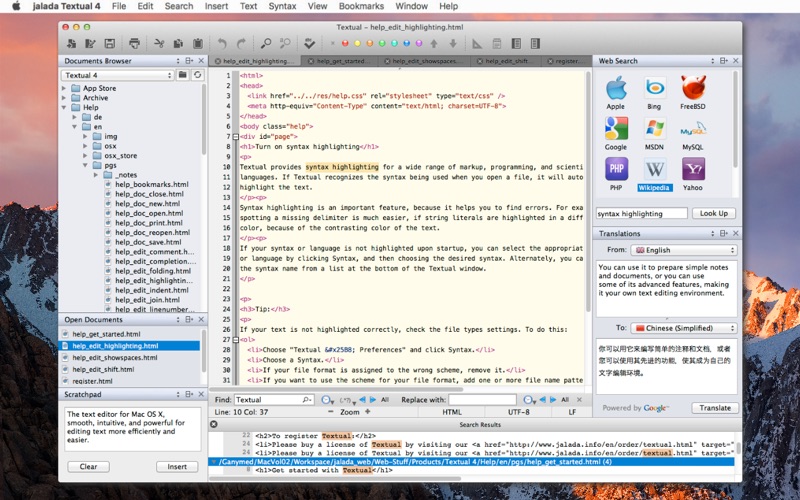800x500 pixels.
Task: Open the Insert menu
Action: [216, 6]
